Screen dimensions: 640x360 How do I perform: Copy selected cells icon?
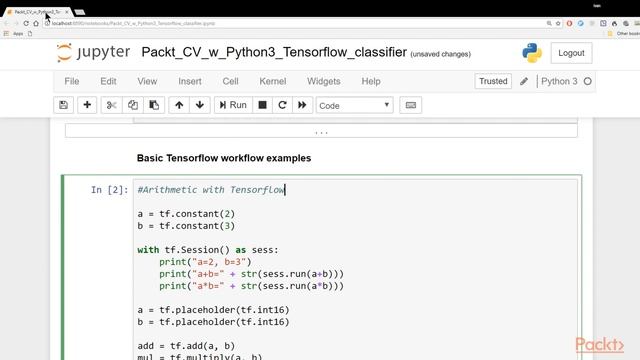133,105
